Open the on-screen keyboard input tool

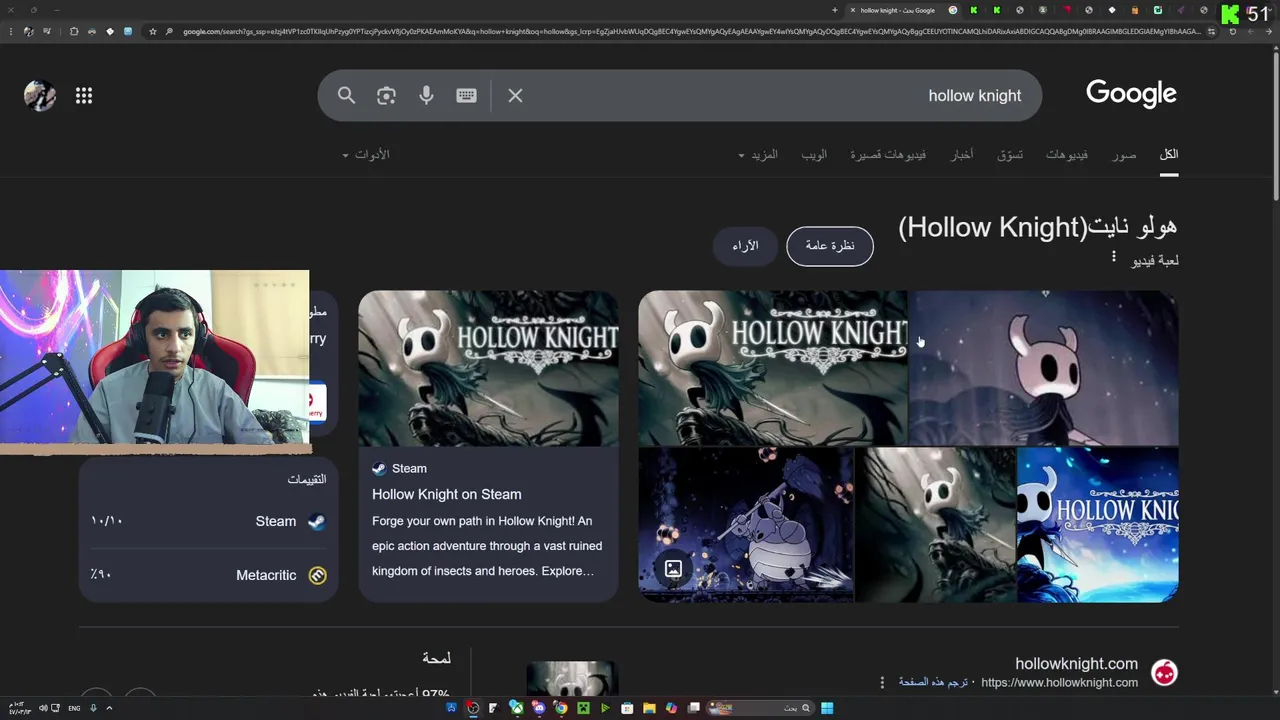(x=466, y=95)
